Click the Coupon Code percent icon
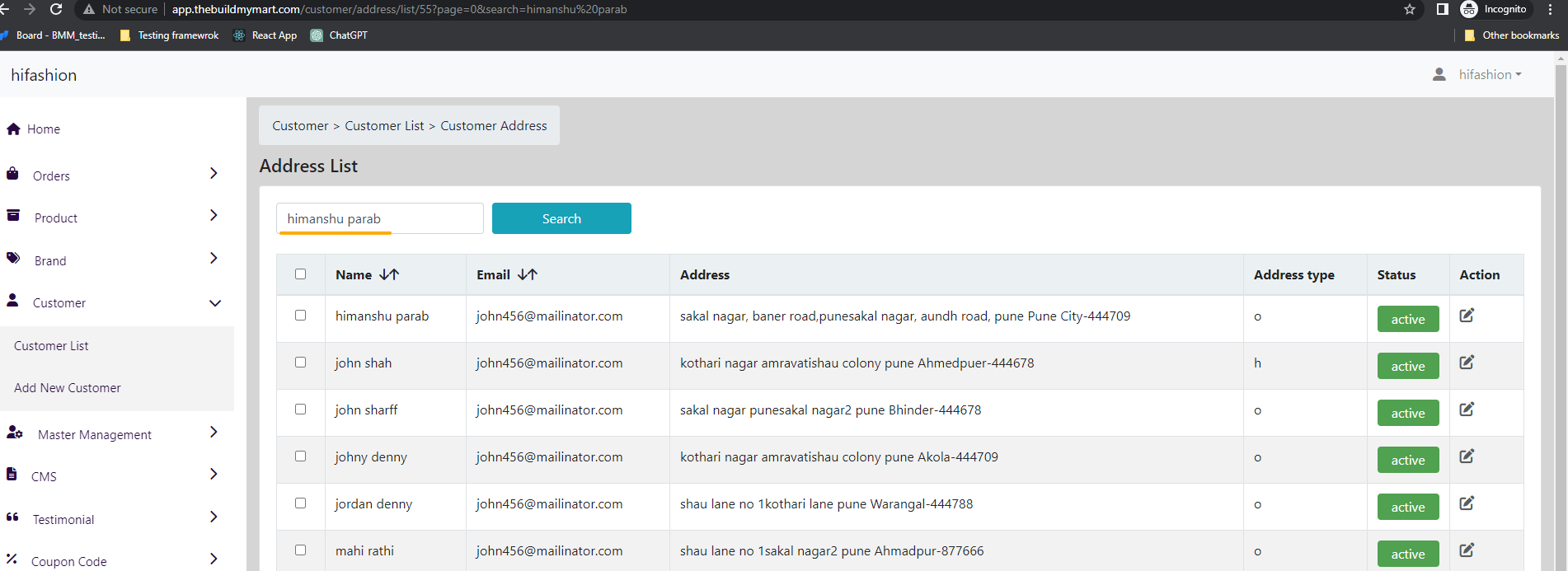Image resolution: width=1568 pixels, height=571 pixels. [x=12, y=559]
